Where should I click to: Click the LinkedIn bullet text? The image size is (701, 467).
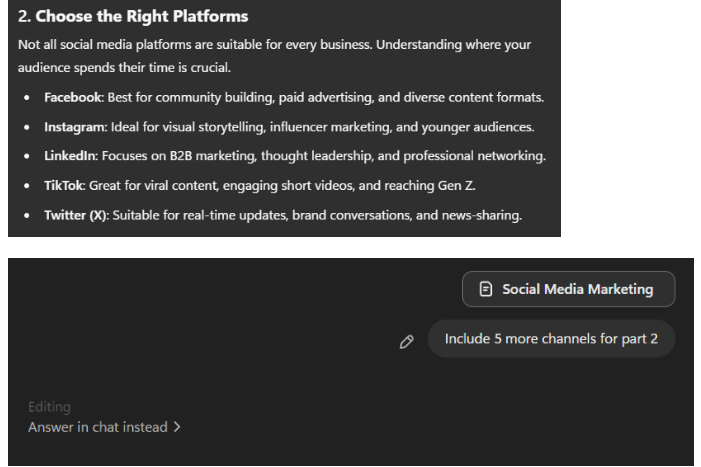tap(295, 156)
